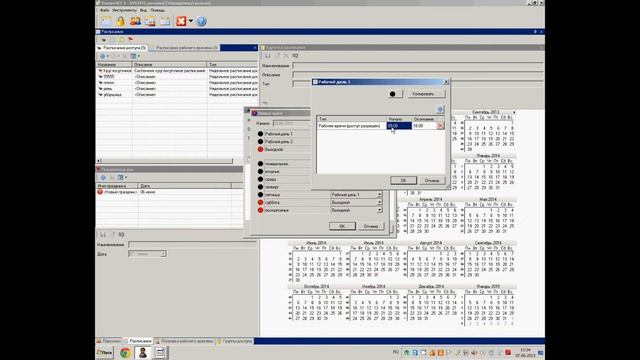Click OK in Рабочий день 1 dialog
Viewport: 640px width, 360px height.
(403, 180)
